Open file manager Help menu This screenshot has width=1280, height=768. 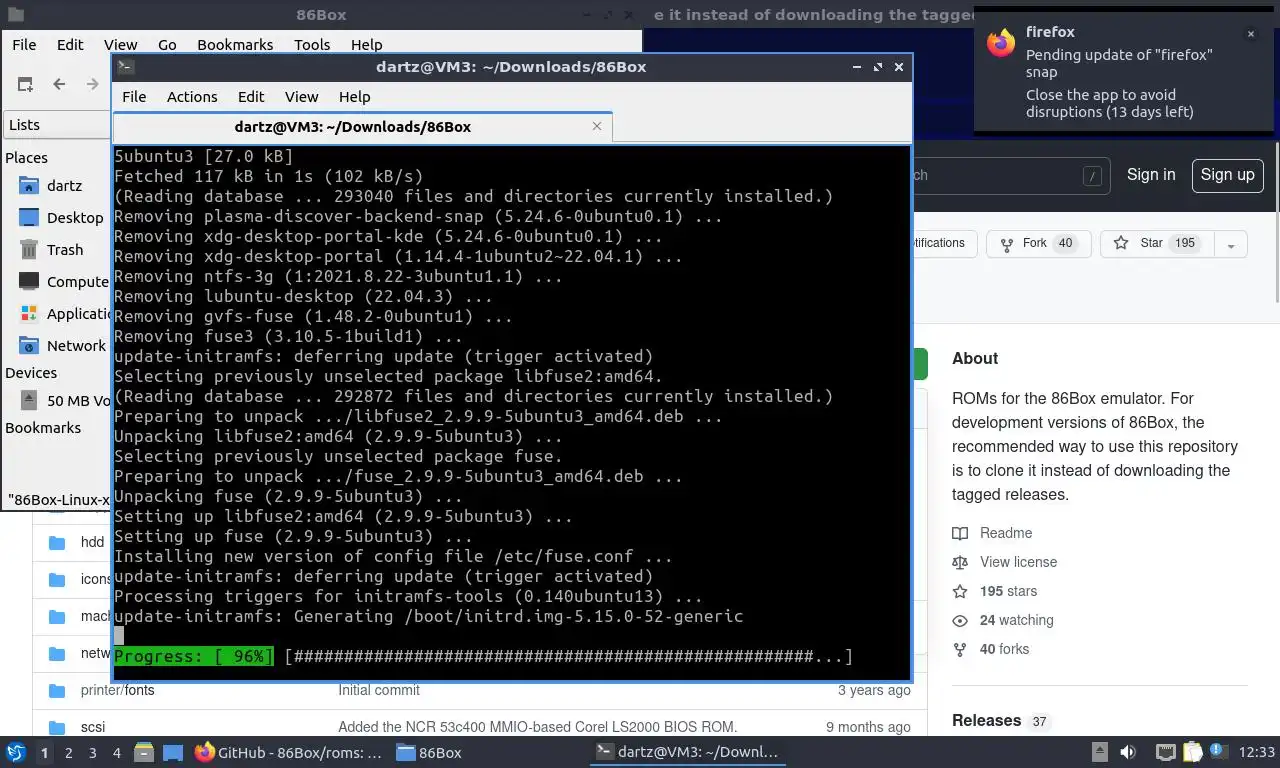click(366, 44)
